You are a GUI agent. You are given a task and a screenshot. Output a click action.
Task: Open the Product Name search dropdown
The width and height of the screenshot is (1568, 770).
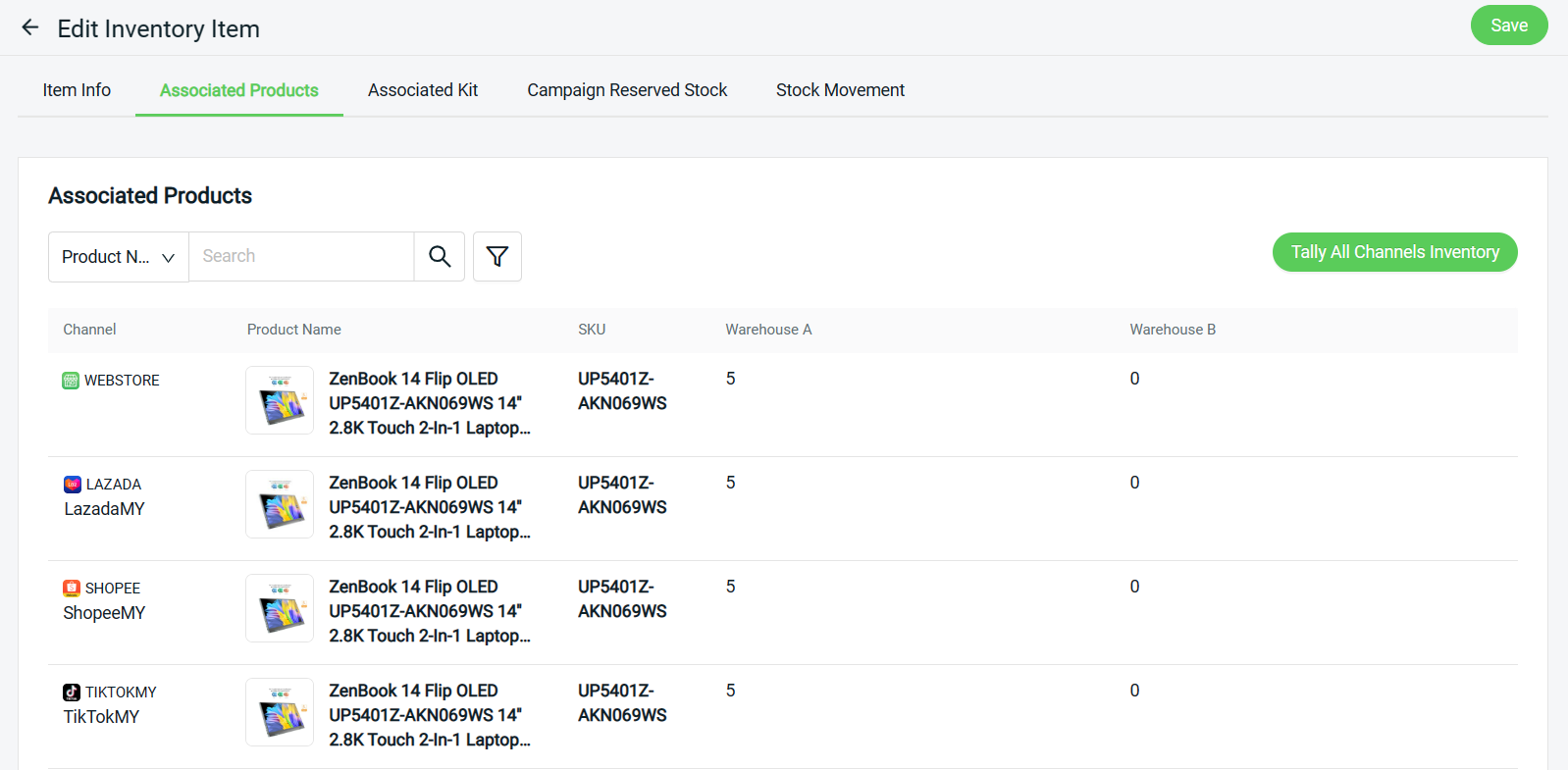tap(118, 257)
